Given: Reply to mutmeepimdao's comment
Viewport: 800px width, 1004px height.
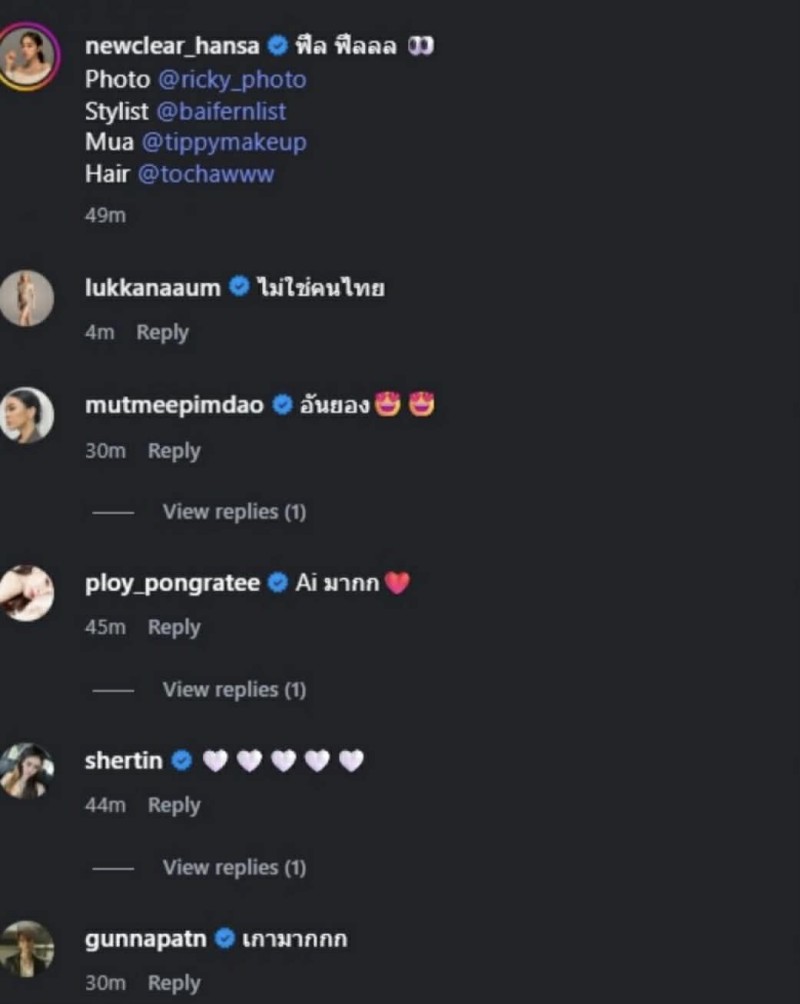Looking at the screenshot, I should coord(174,451).
